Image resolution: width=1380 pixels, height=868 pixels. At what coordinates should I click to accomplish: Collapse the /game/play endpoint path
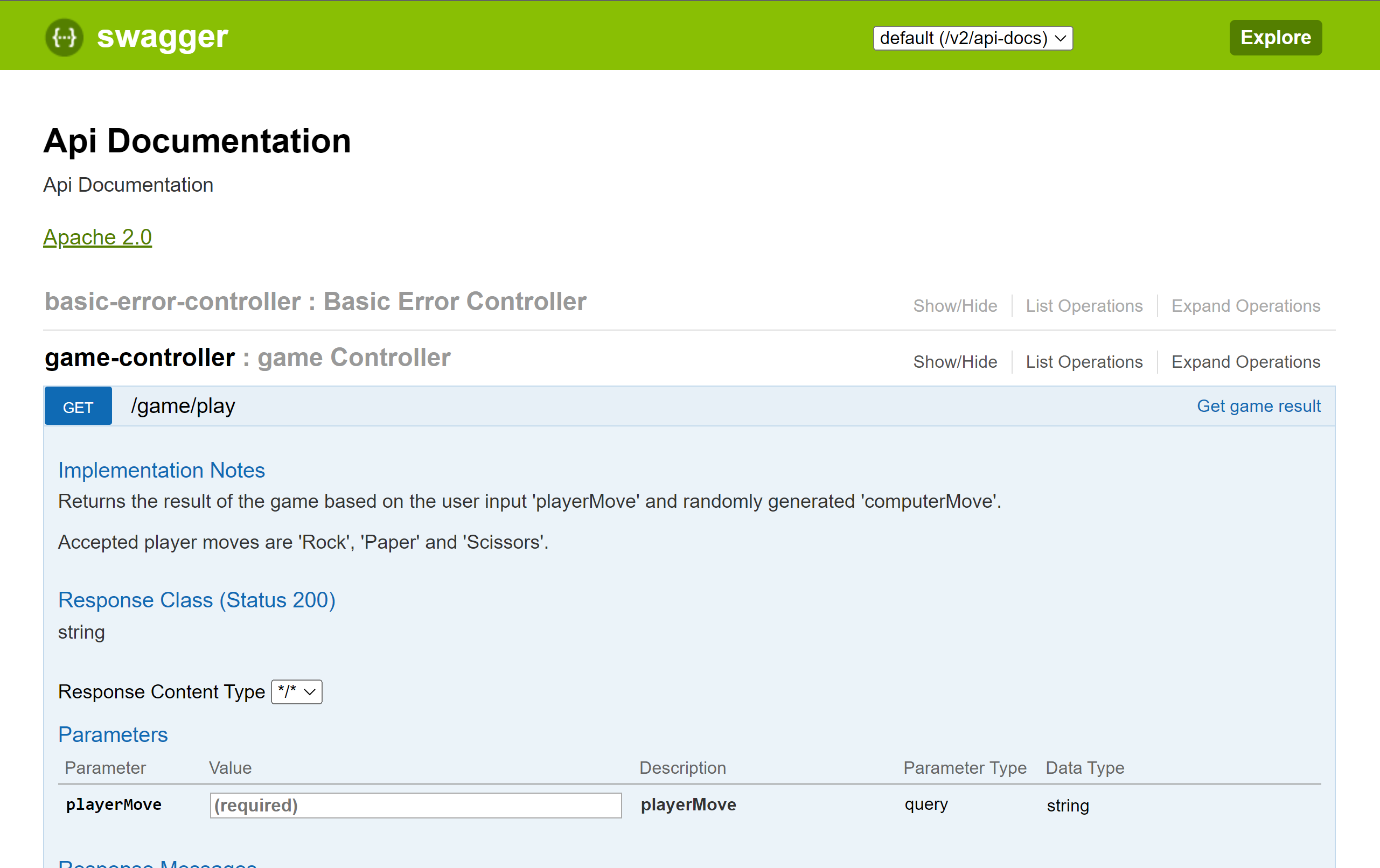[x=183, y=406]
